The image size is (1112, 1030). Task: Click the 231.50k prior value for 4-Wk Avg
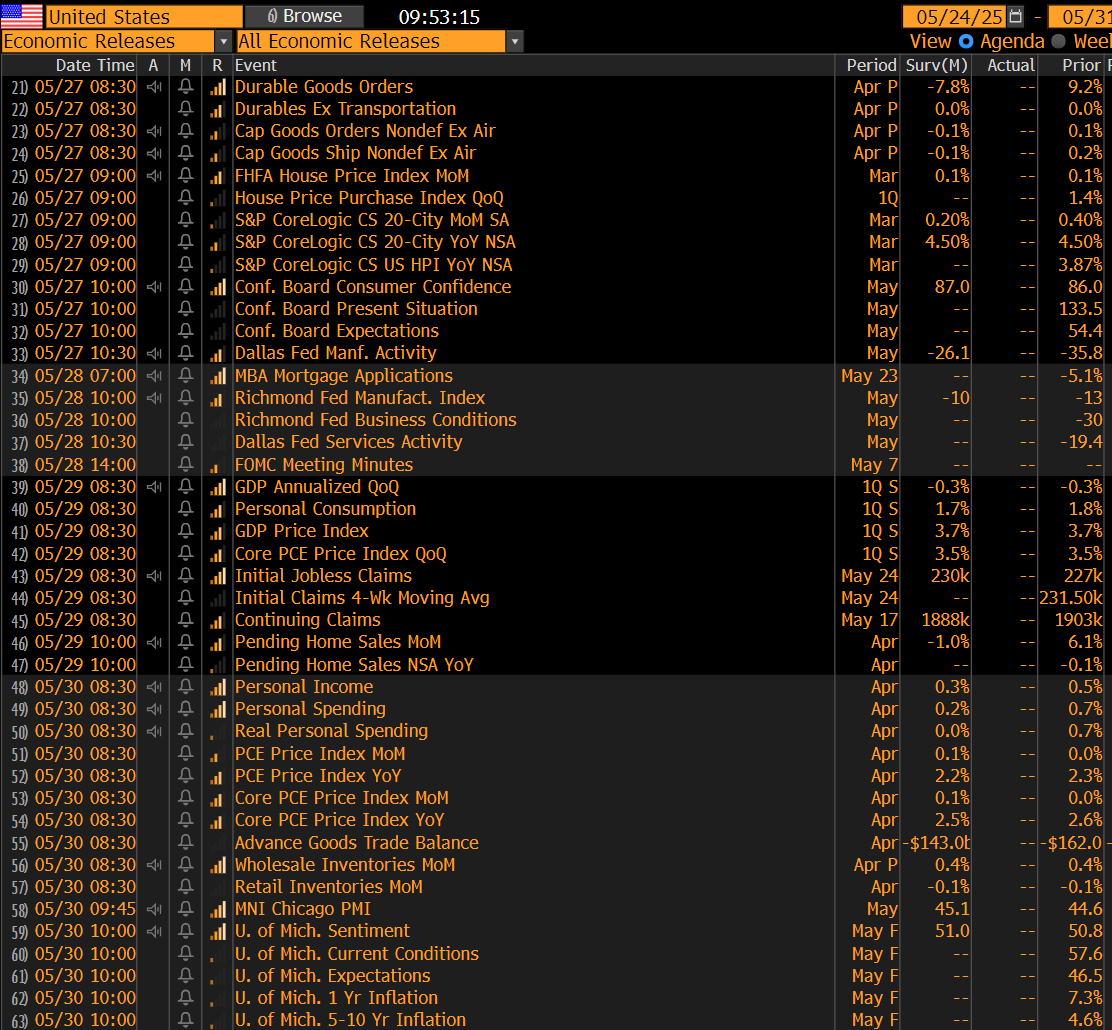pyautogui.click(x=1071, y=597)
